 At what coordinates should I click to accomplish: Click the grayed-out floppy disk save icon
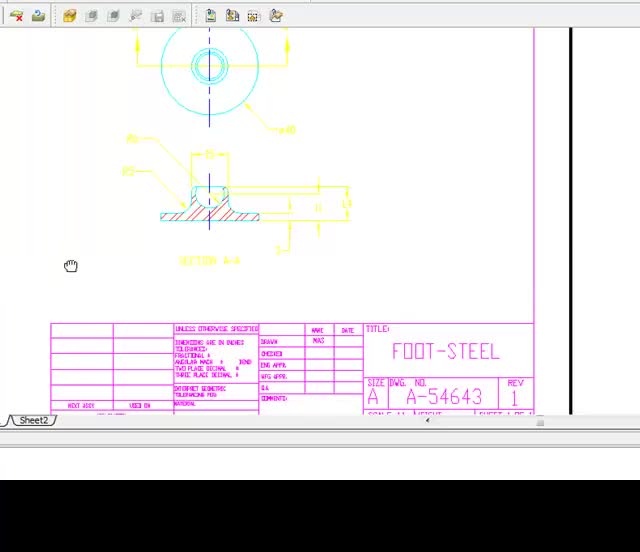point(158,16)
